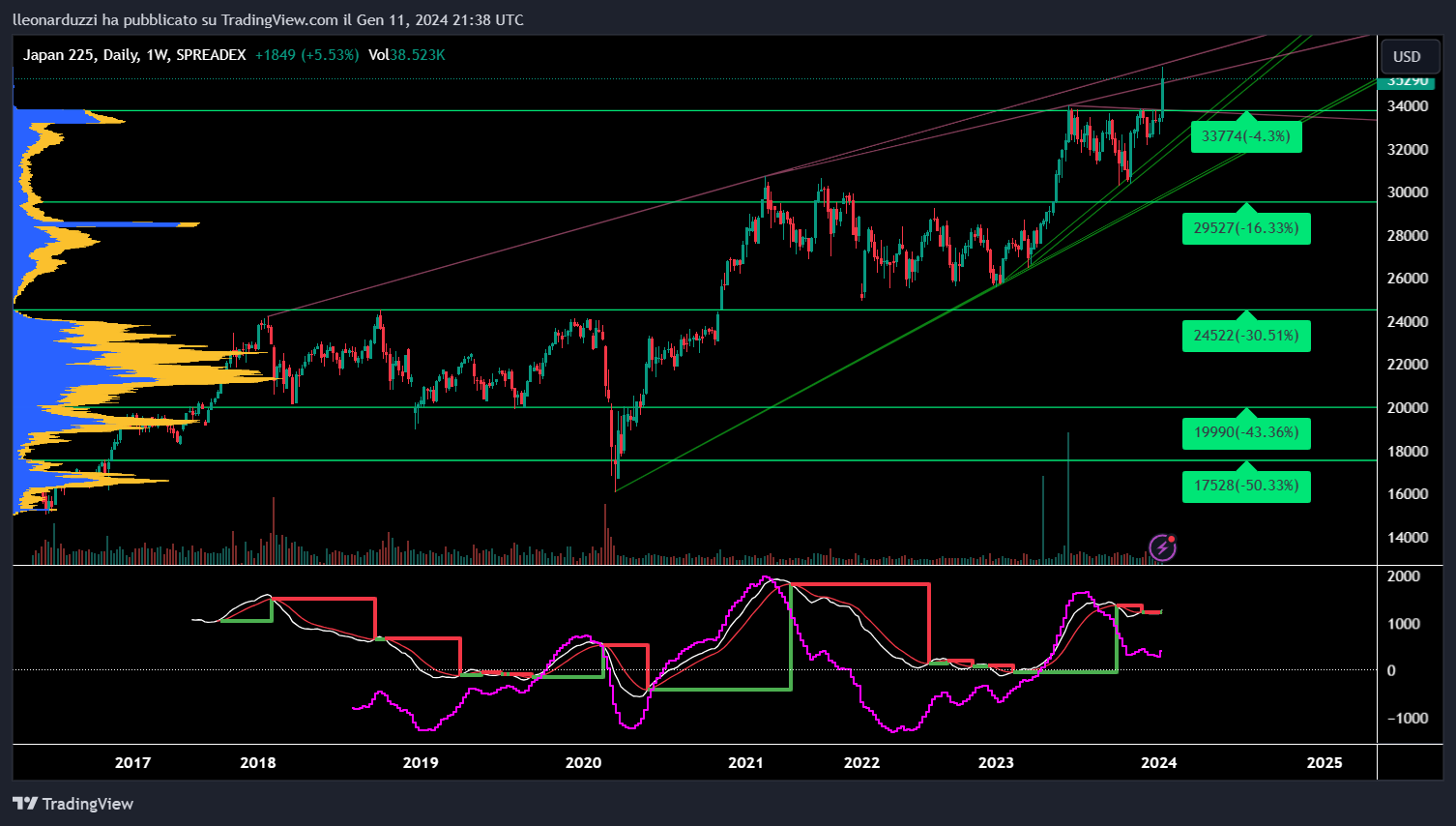Click the 14000 price axis label
The height and width of the screenshot is (826, 1456).
pyautogui.click(x=1408, y=537)
